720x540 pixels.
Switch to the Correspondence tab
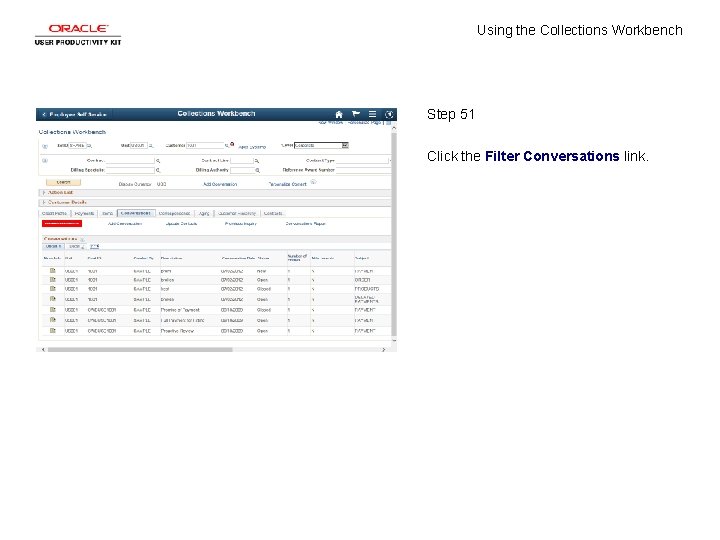click(174, 214)
